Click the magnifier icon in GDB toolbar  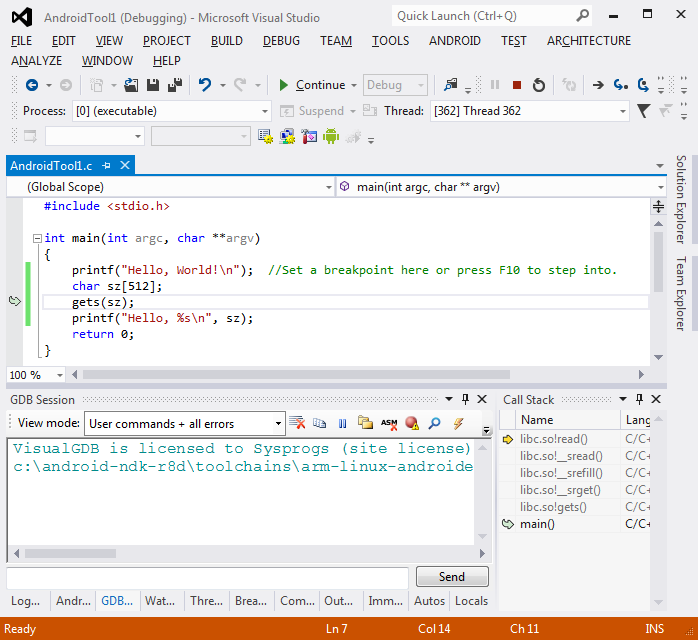(434, 423)
